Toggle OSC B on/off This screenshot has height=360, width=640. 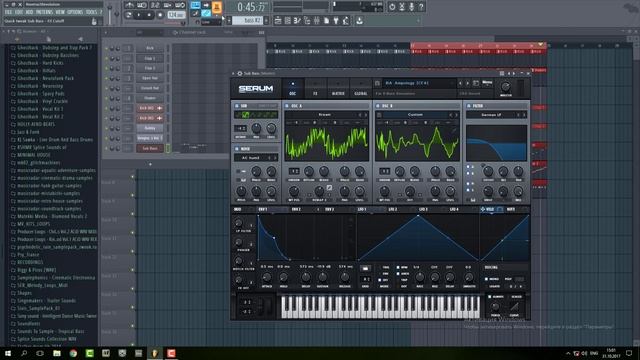378,106
